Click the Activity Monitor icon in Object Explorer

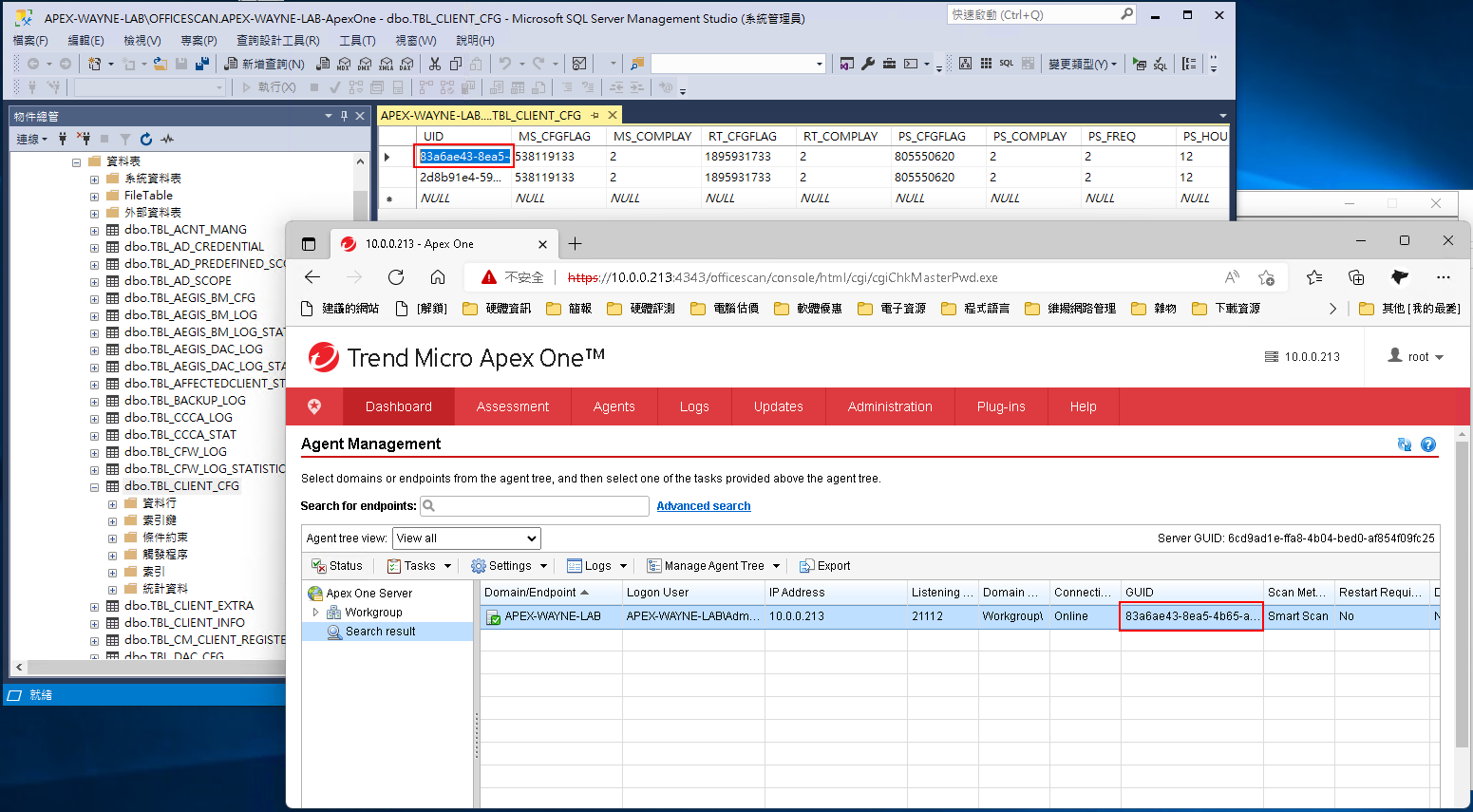coord(167,139)
